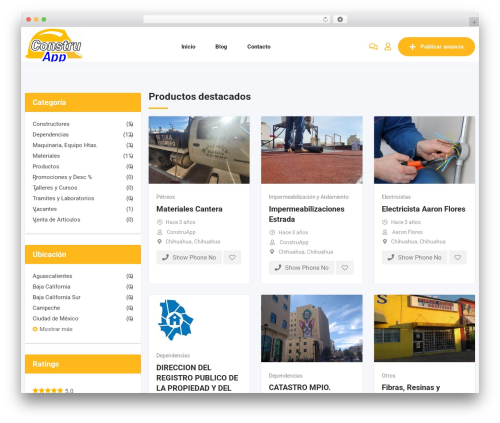Open DIRECCION DEL REGISTRO PUBLICO listing title
Image resolution: width=500 pixels, height=423 pixels.
pos(197,378)
